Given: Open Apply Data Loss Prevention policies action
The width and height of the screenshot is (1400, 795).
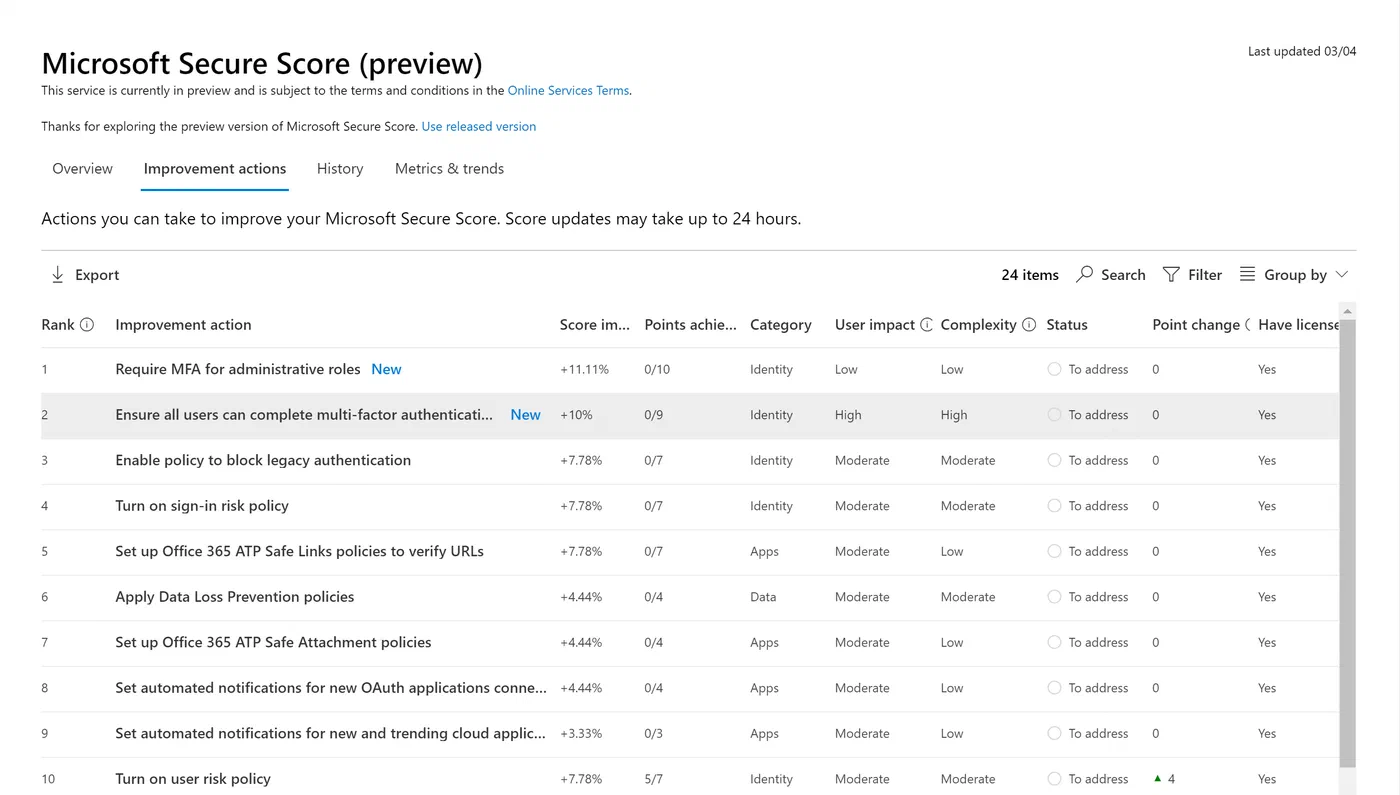Looking at the screenshot, I should click(x=235, y=596).
